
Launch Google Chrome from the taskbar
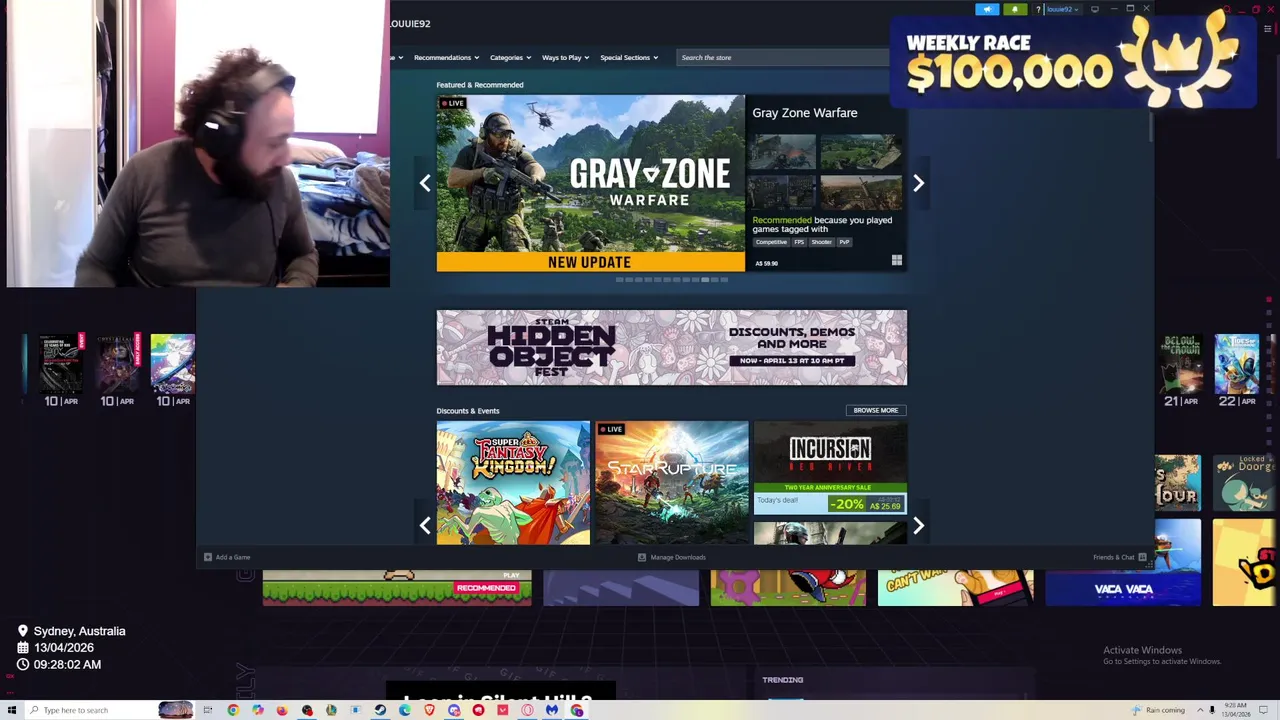(233, 710)
